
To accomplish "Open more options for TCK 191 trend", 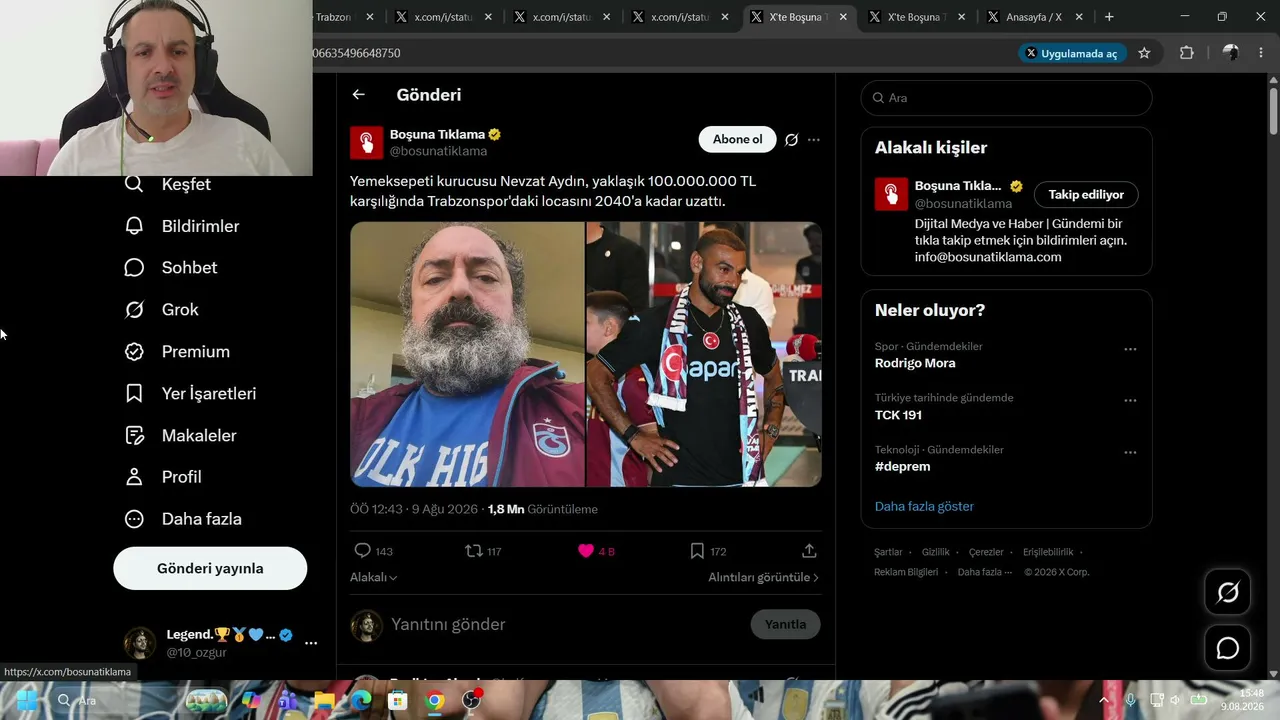I will [x=1130, y=401].
